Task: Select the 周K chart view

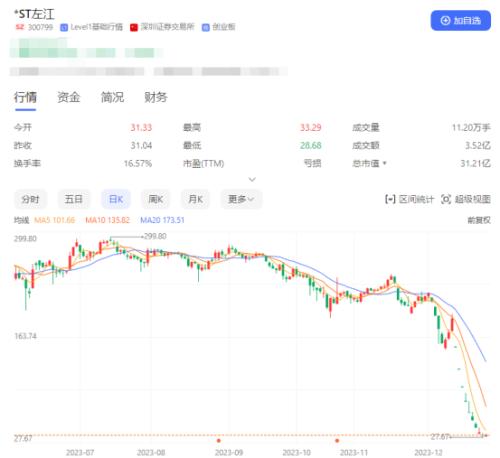Action: [x=155, y=199]
